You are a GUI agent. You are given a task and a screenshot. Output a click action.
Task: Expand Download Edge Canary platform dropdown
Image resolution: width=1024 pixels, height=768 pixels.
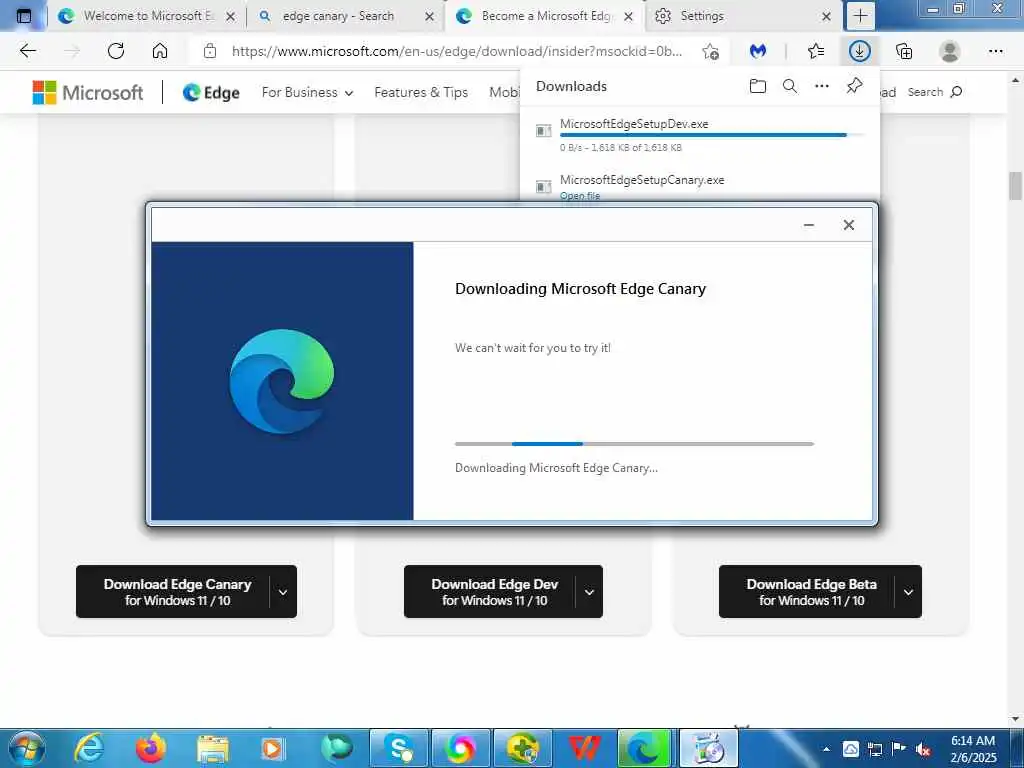[283, 592]
